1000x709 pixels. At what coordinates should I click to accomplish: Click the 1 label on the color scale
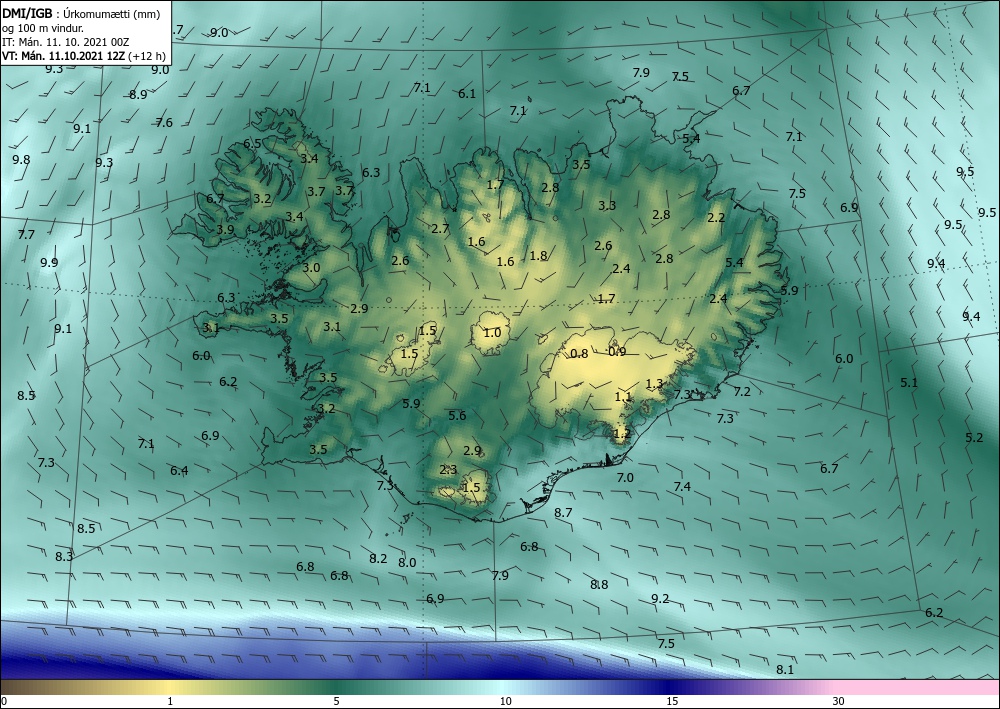click(170, 701)
